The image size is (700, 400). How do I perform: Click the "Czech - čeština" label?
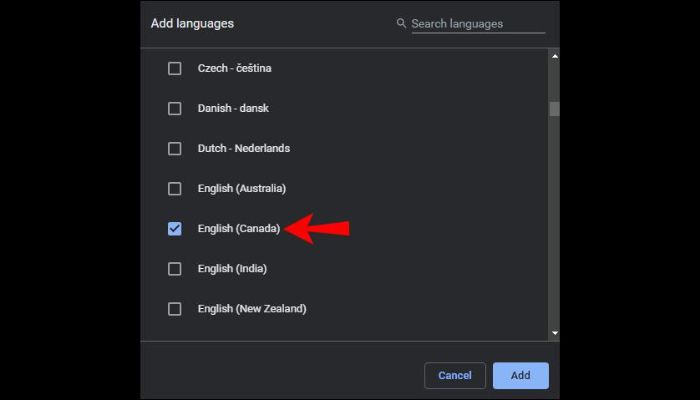click(x=234, y=68)
